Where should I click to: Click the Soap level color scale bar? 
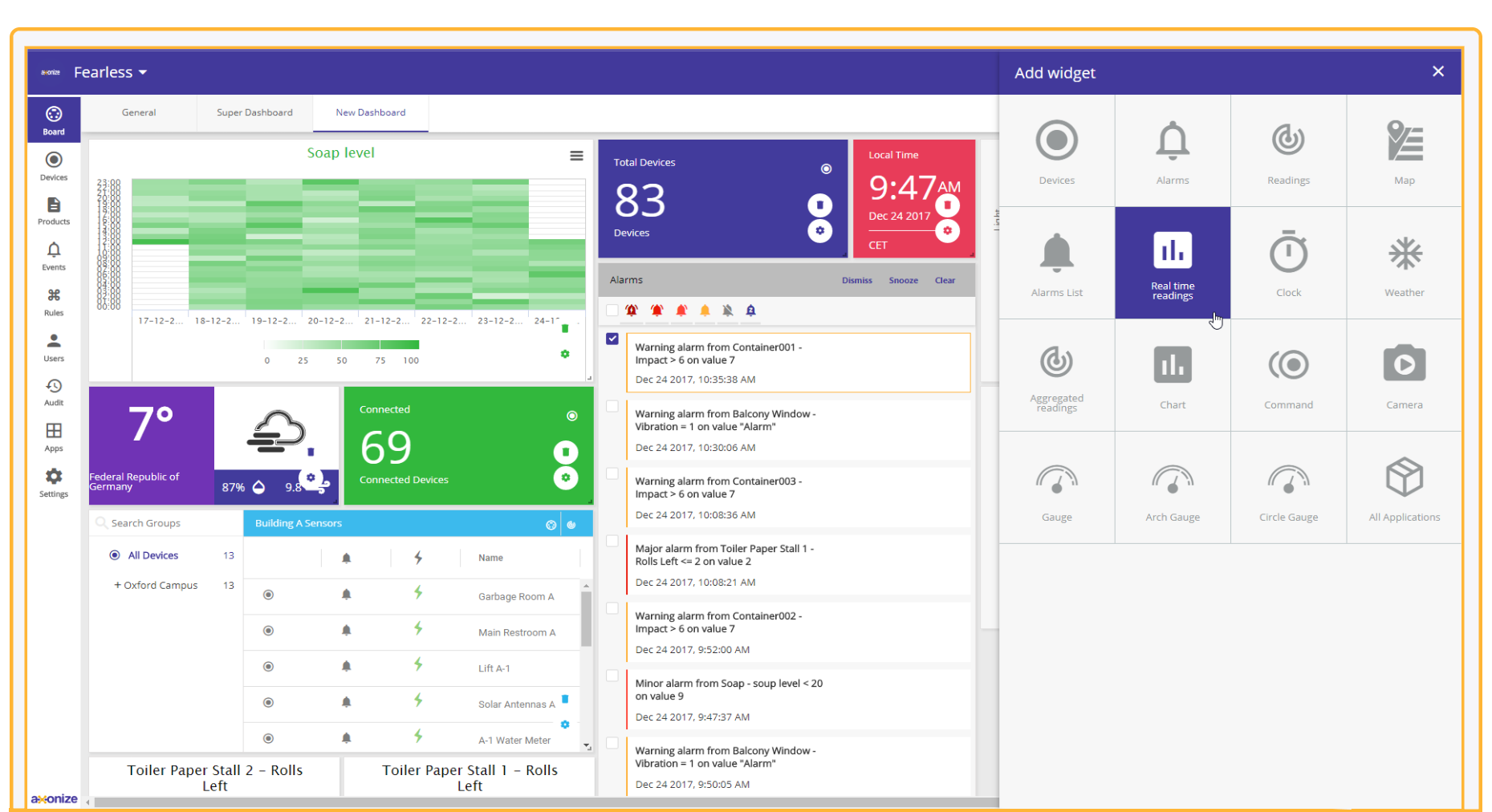342,345
